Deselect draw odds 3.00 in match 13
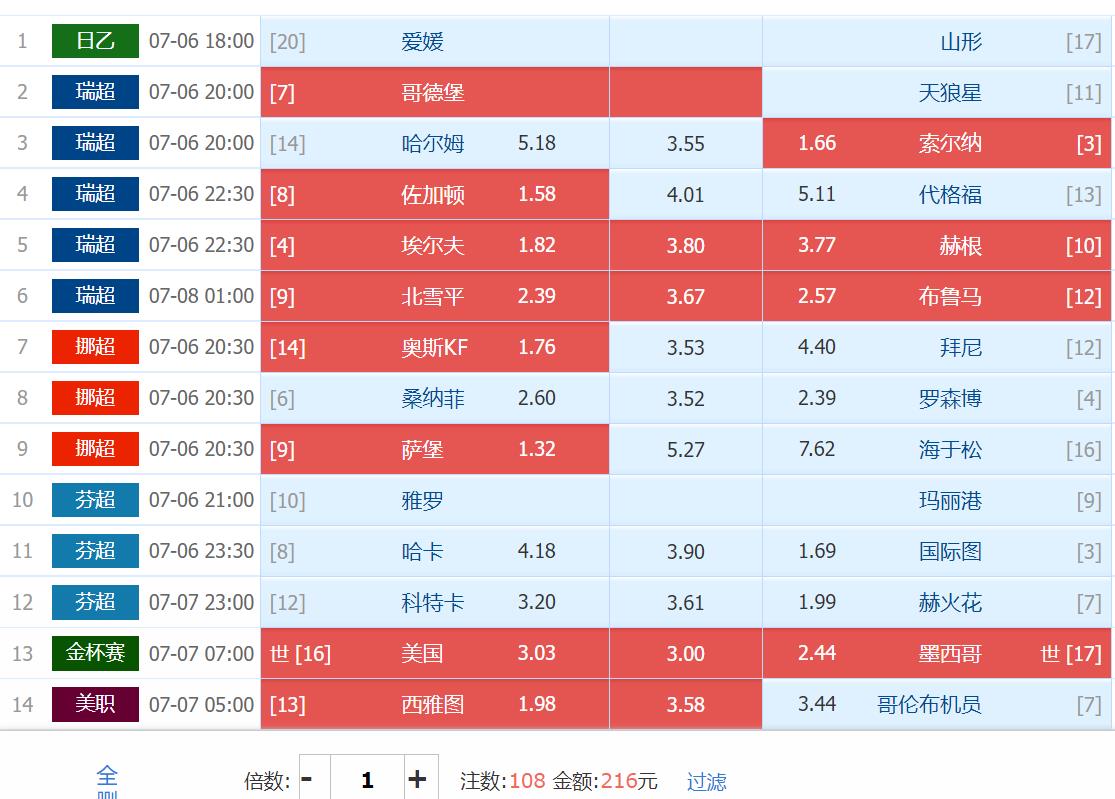The image size is (1115, 799). point(685,653)
